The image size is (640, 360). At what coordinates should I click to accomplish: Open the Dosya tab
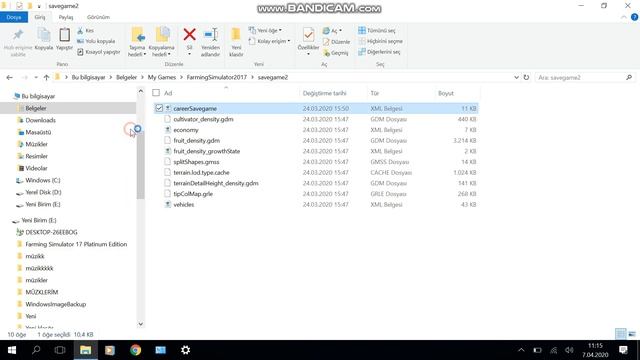[14, 17]
